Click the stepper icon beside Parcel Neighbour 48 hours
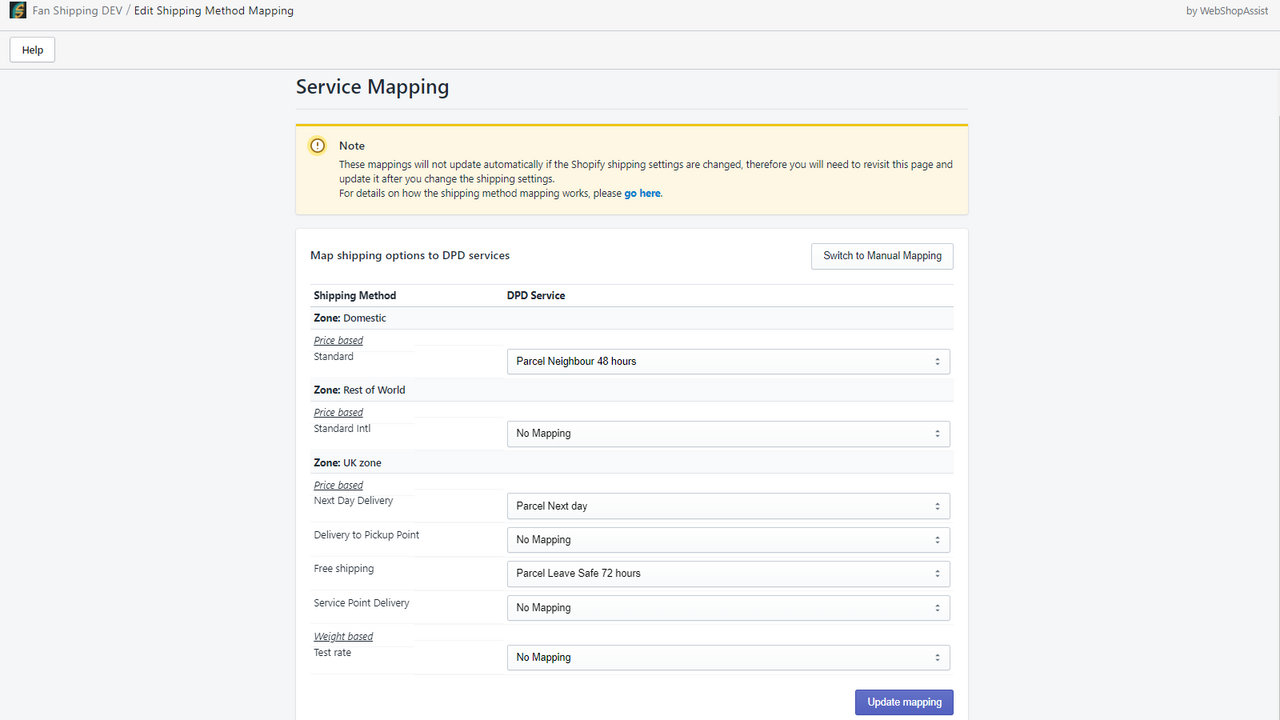The height and width of the screenshot is (720, 1280). (937, 361)
